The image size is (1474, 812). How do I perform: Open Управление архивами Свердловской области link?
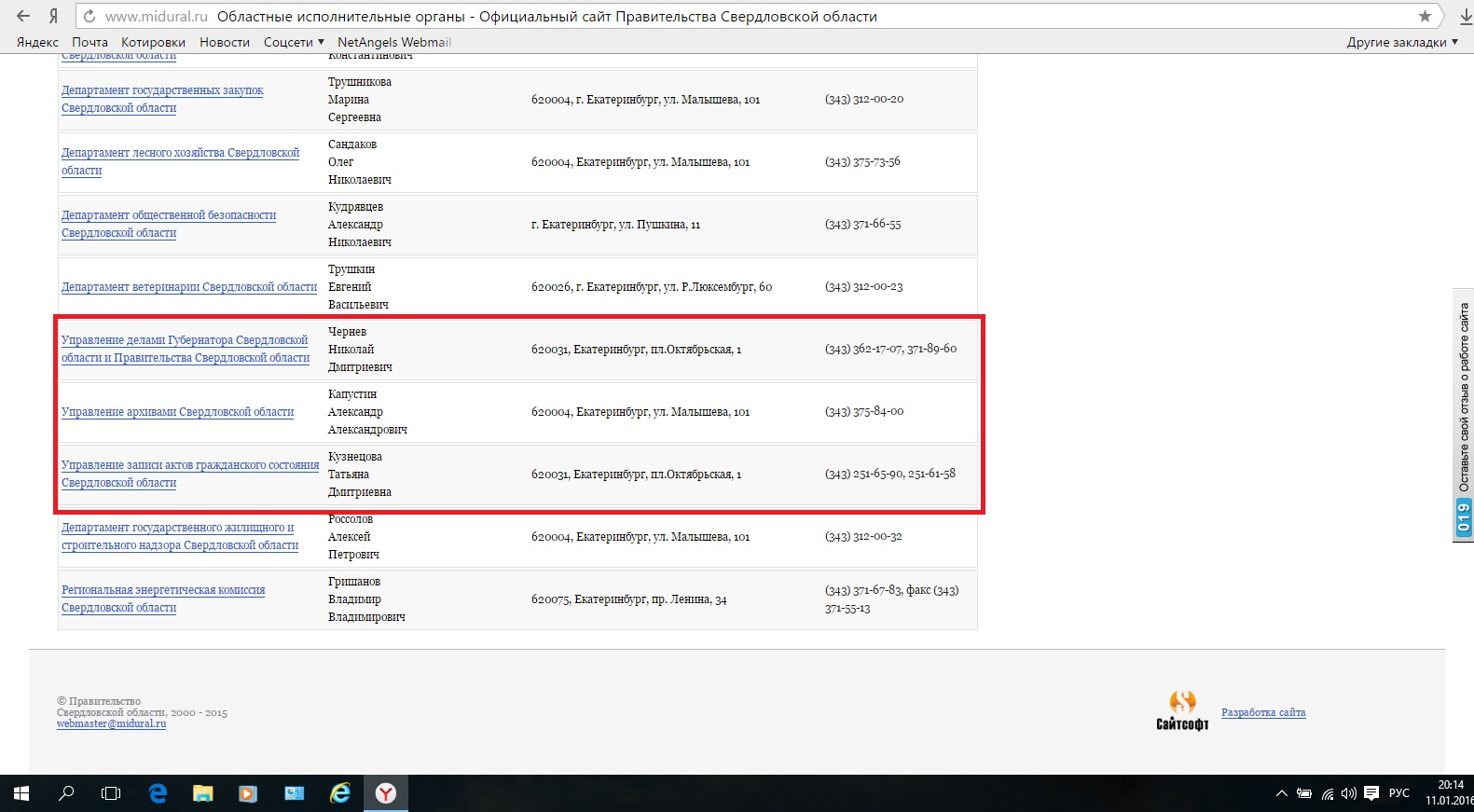[177, 412]
